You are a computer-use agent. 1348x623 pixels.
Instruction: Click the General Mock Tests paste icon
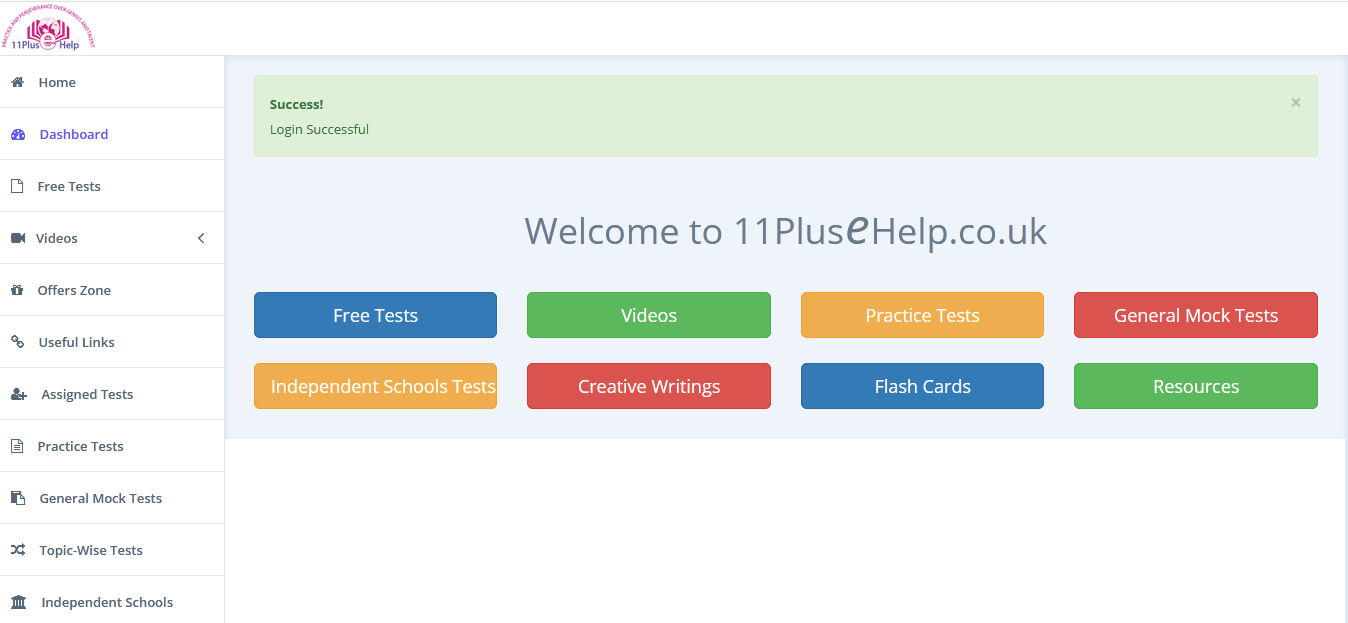pyautogui.click(x=18, y=498)
